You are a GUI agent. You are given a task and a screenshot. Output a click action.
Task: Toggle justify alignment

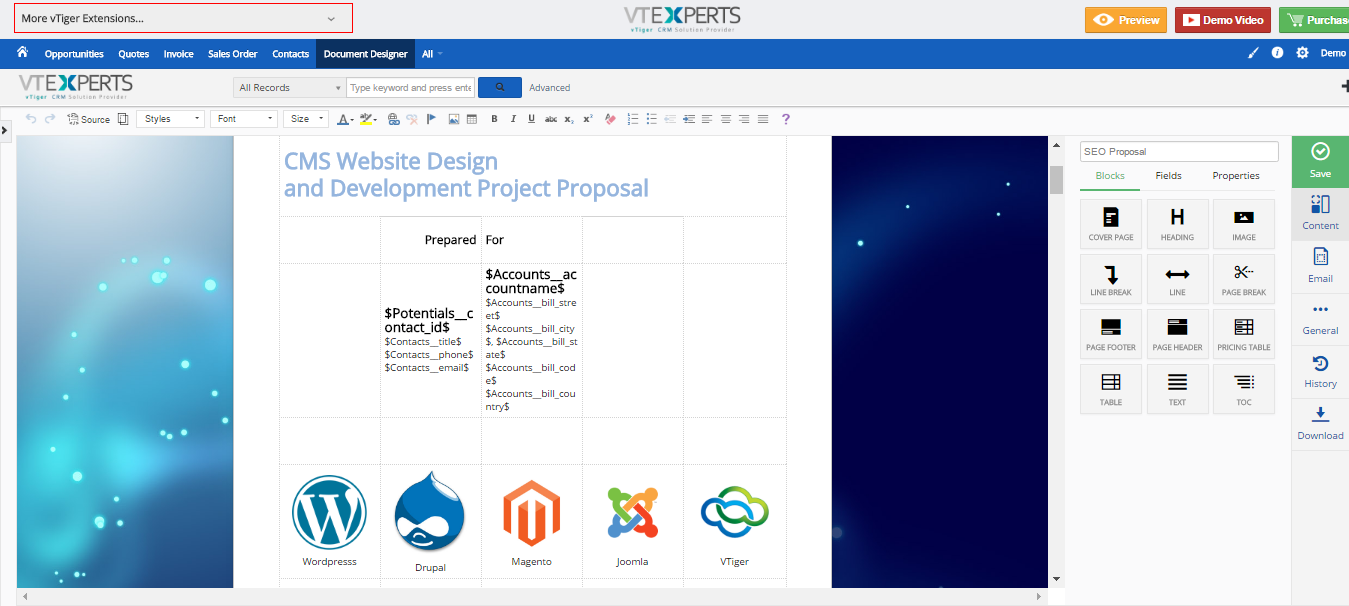[763, 119]
